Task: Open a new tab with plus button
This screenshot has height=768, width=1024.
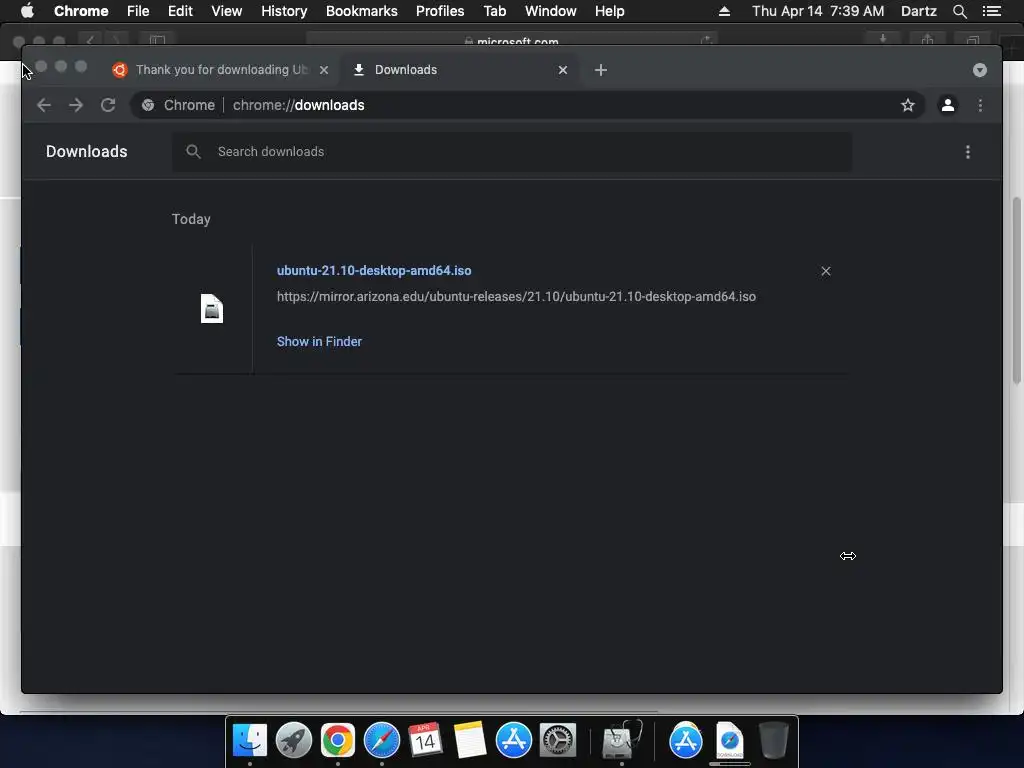Action: click(601, 70)
